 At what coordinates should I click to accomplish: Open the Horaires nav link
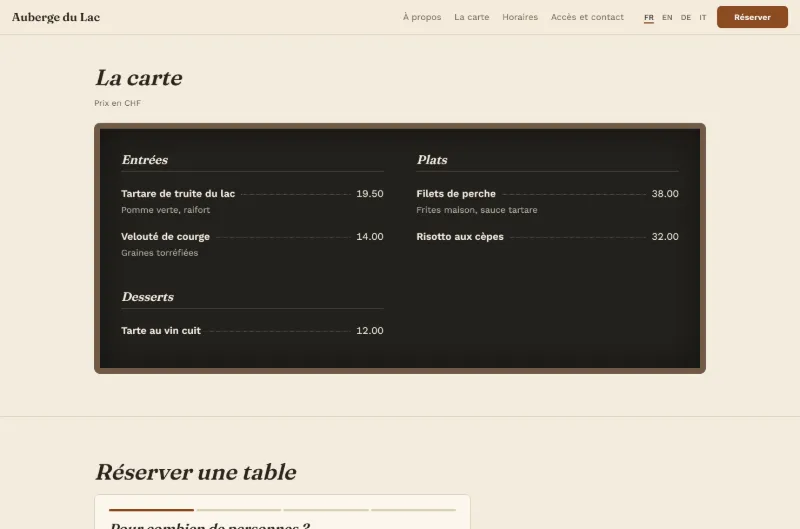520,17
